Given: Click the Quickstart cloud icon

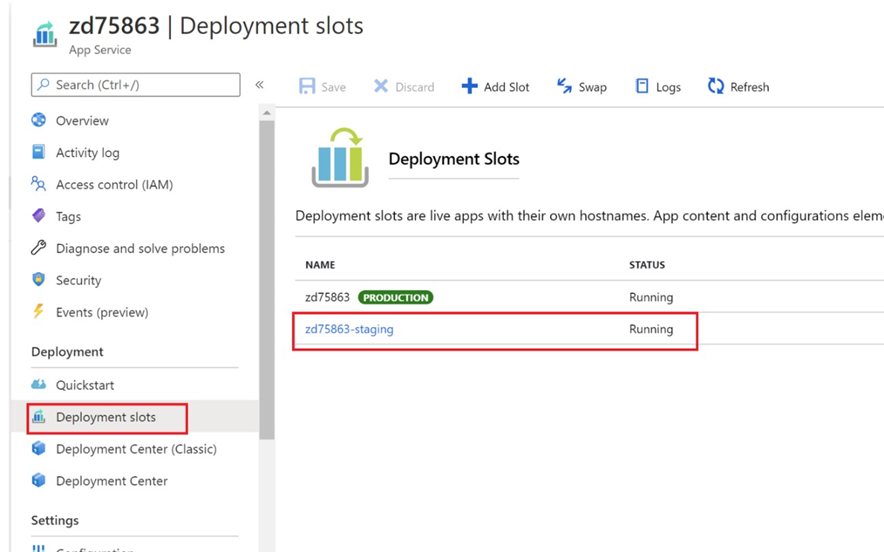Looking at the screenshot, I should pyautogui.click(x=39, y=385).
